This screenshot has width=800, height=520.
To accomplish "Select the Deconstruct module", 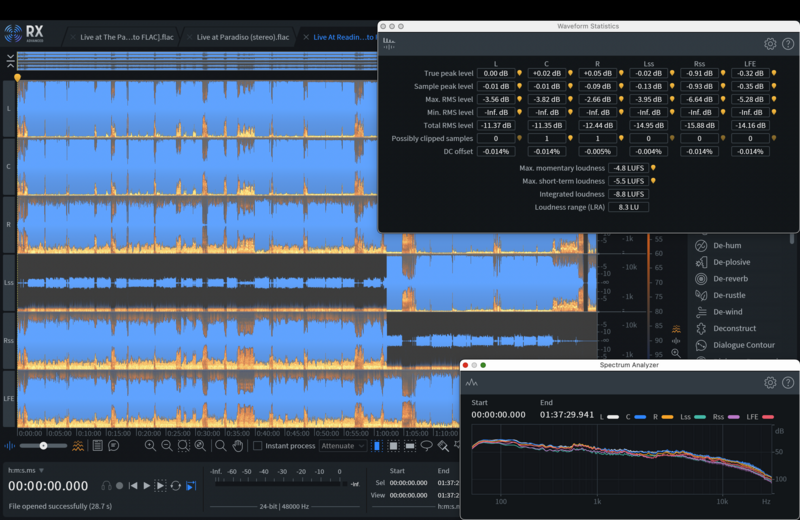I will click(734, 328).
